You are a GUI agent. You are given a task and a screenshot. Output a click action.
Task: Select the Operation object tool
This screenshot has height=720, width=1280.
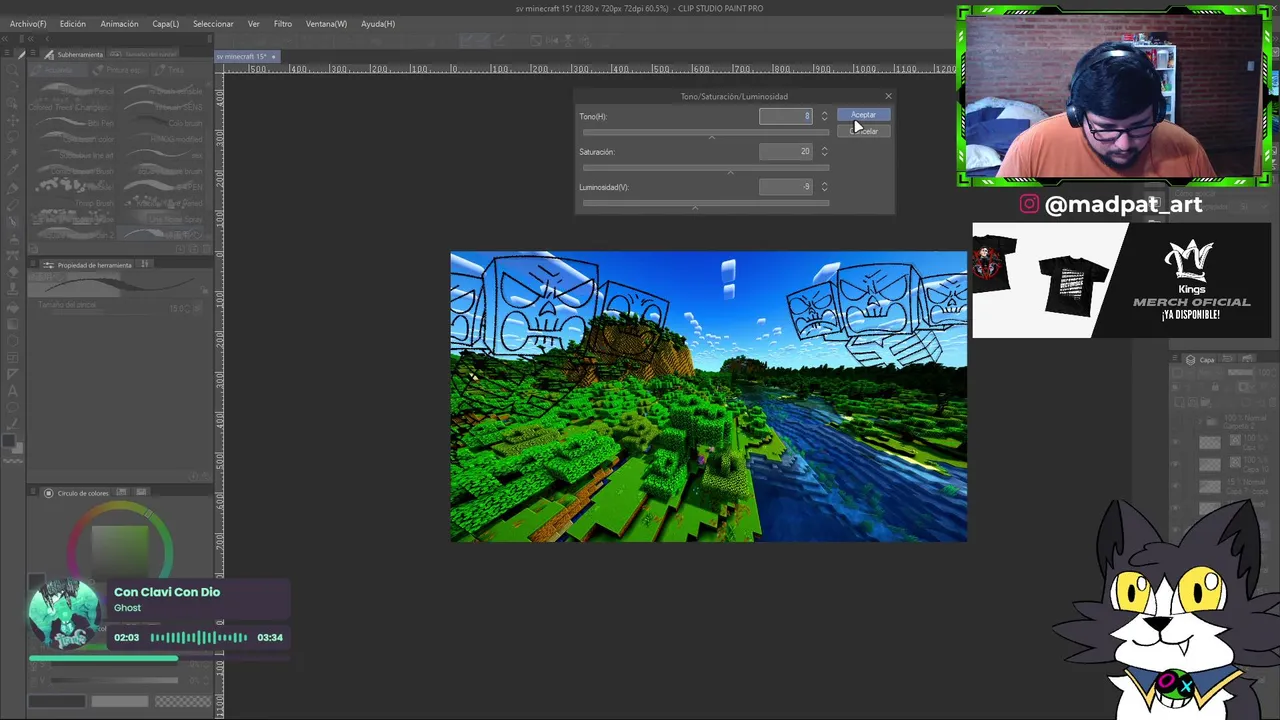pyautogui.click(x=12, y=104)
